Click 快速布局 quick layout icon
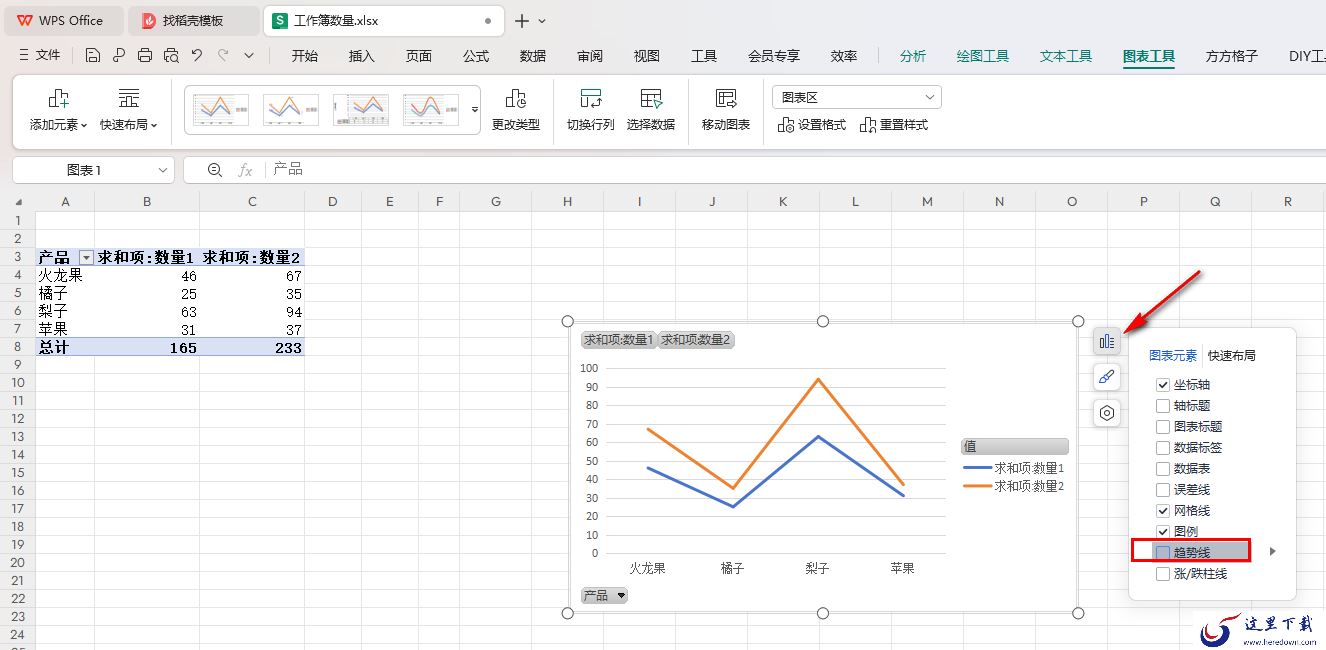Viewport: 1326px width, 650px height. (129, 99)
